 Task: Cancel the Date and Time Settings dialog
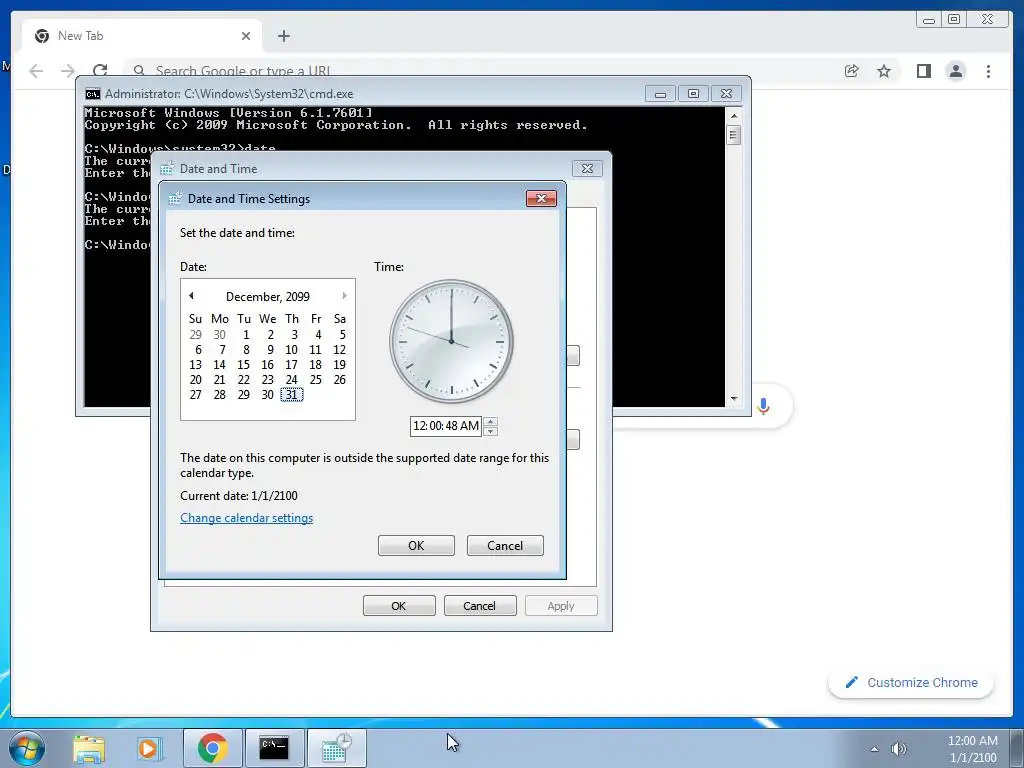point(505,546)
